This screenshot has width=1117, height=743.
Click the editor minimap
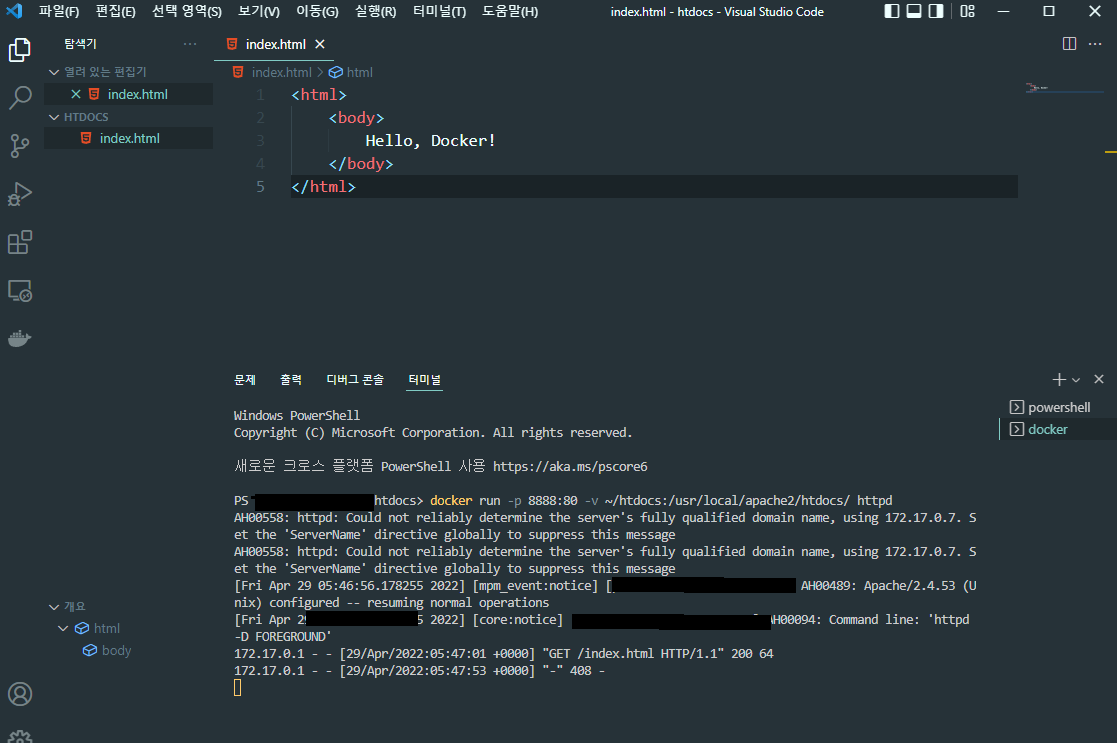pos(1064,88)
